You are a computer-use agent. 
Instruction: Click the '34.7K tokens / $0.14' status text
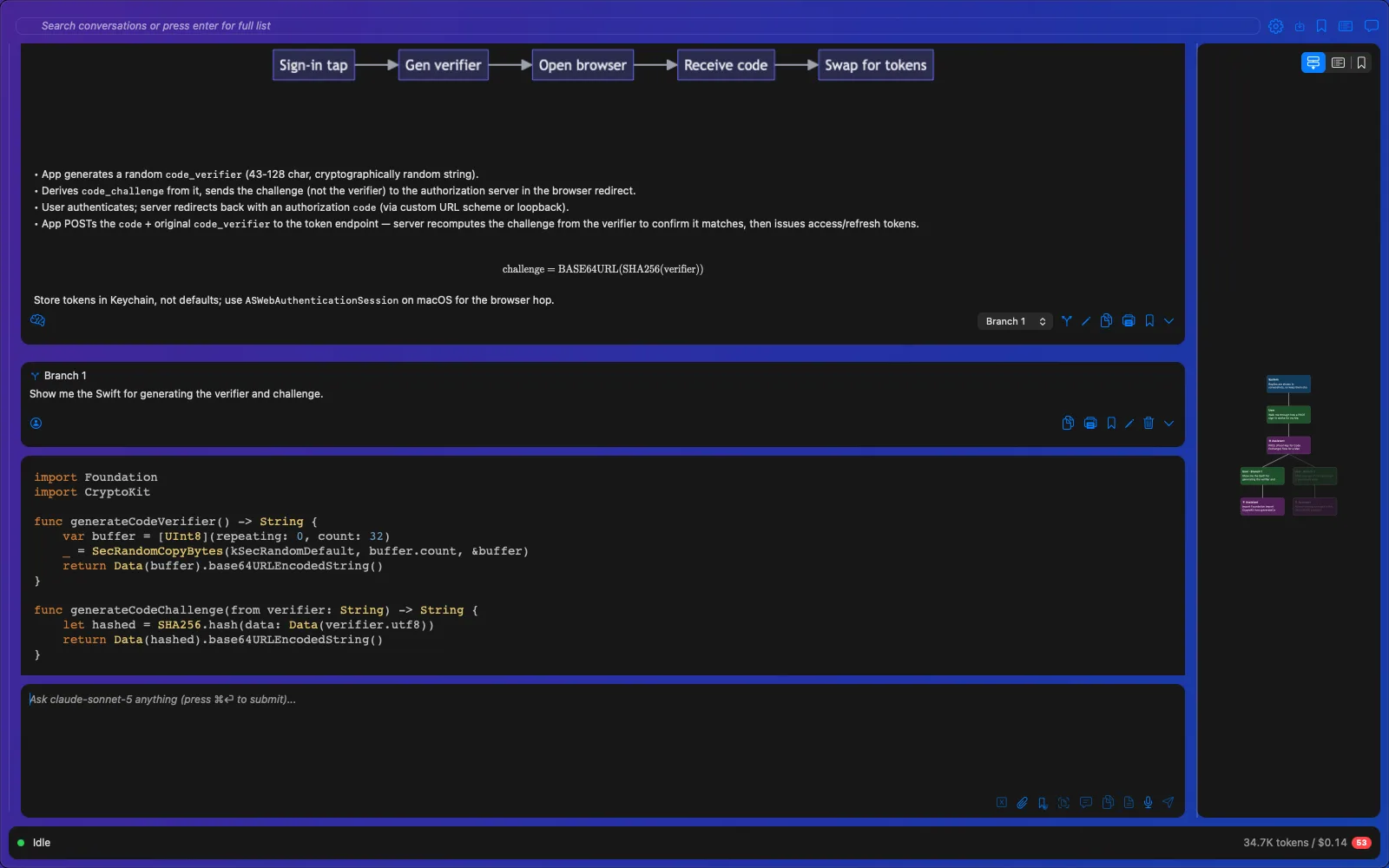point(1294,843)
